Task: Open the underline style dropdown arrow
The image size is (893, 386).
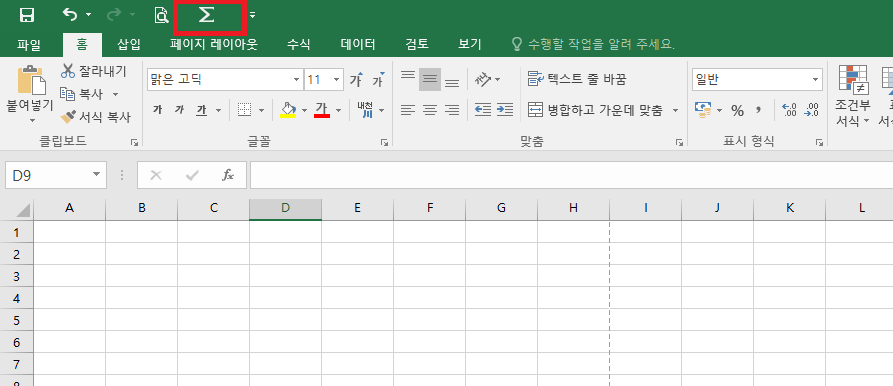Action: (218, 110)
